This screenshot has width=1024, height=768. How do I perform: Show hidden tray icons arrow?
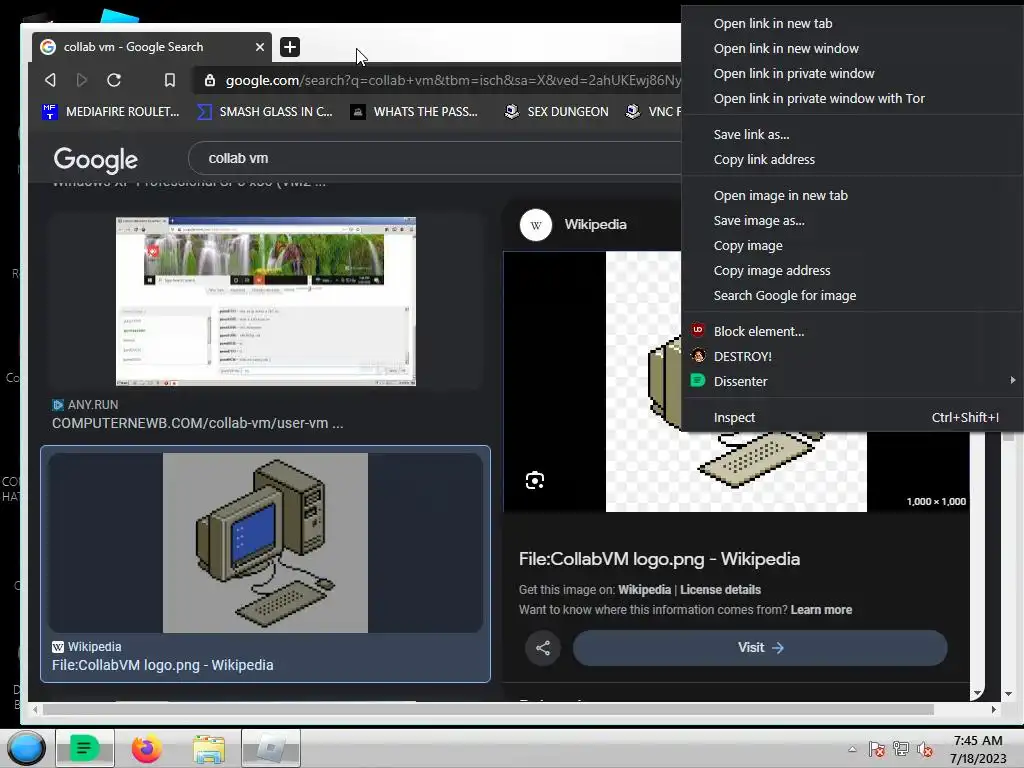[x=852, y=749]
